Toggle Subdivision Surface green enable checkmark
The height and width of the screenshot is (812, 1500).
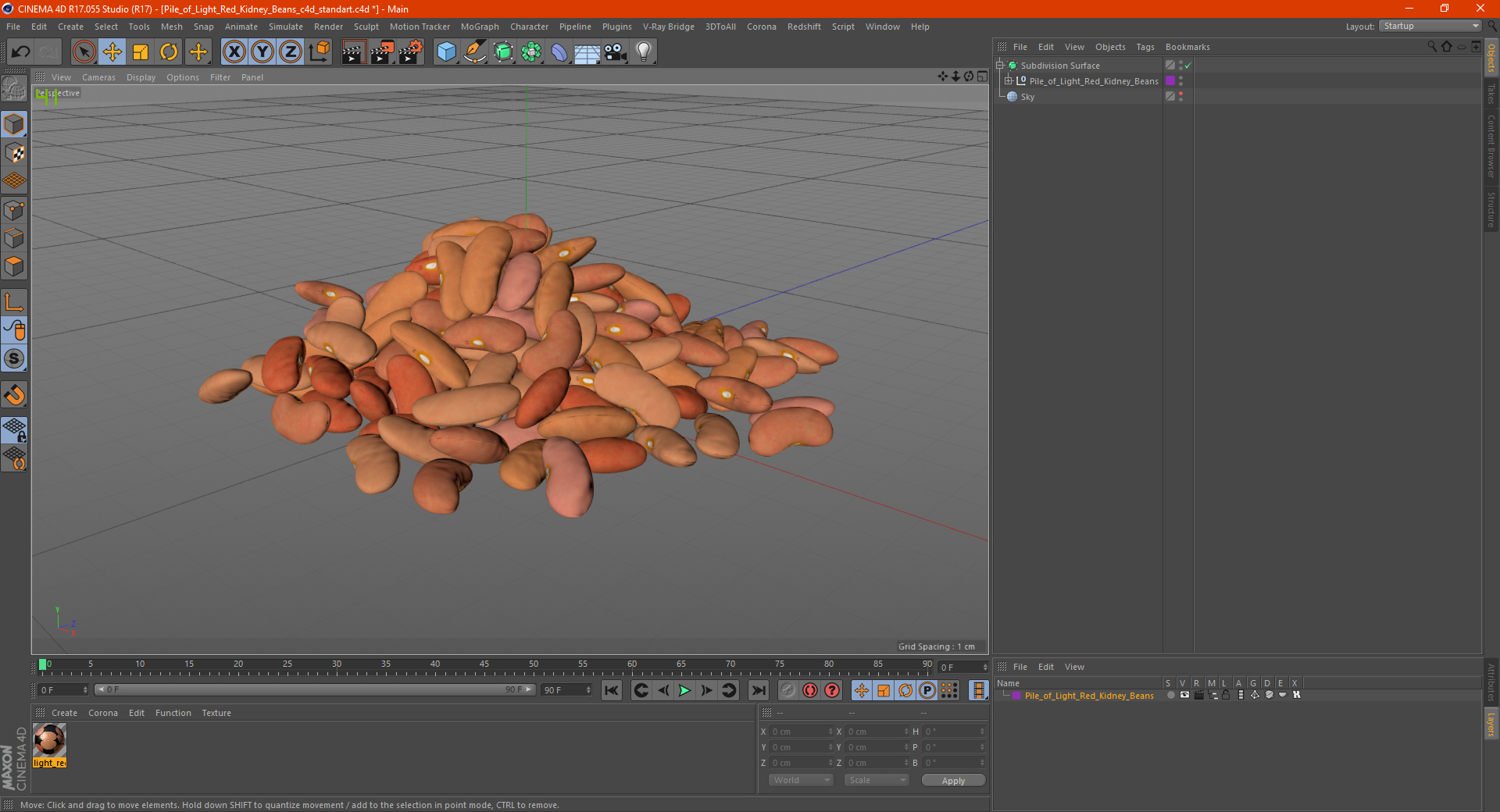pos(1188,66)
